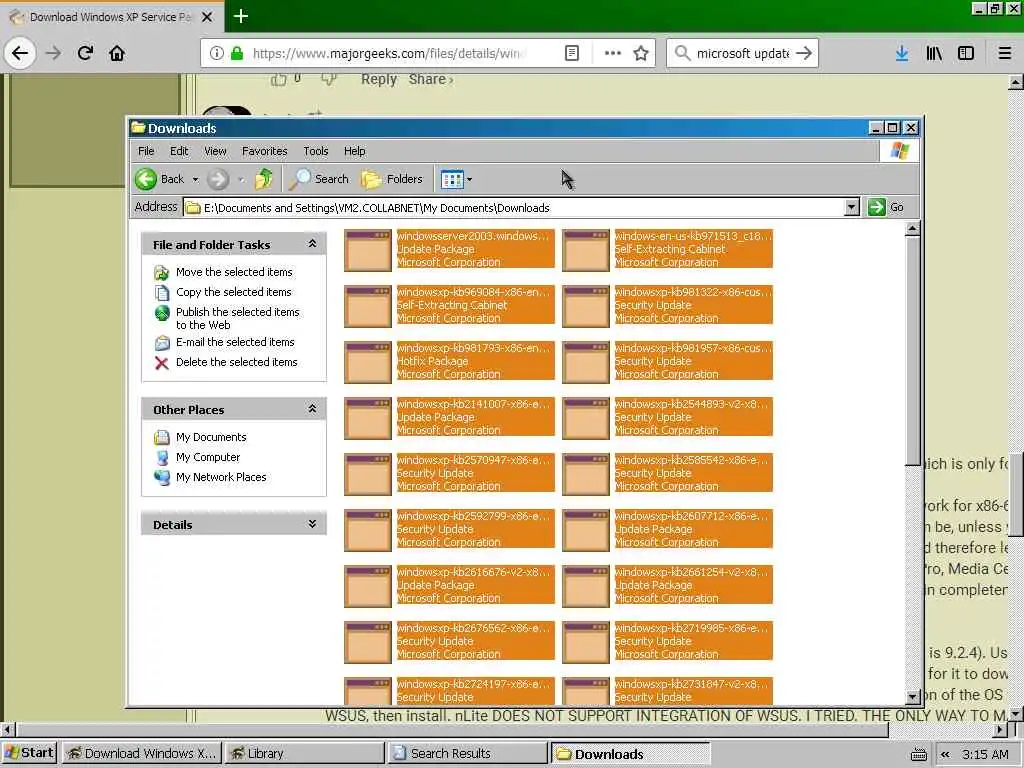Go to My Network Places
The height and width of the screenshot is (768, 1024).
pos(221,477)
